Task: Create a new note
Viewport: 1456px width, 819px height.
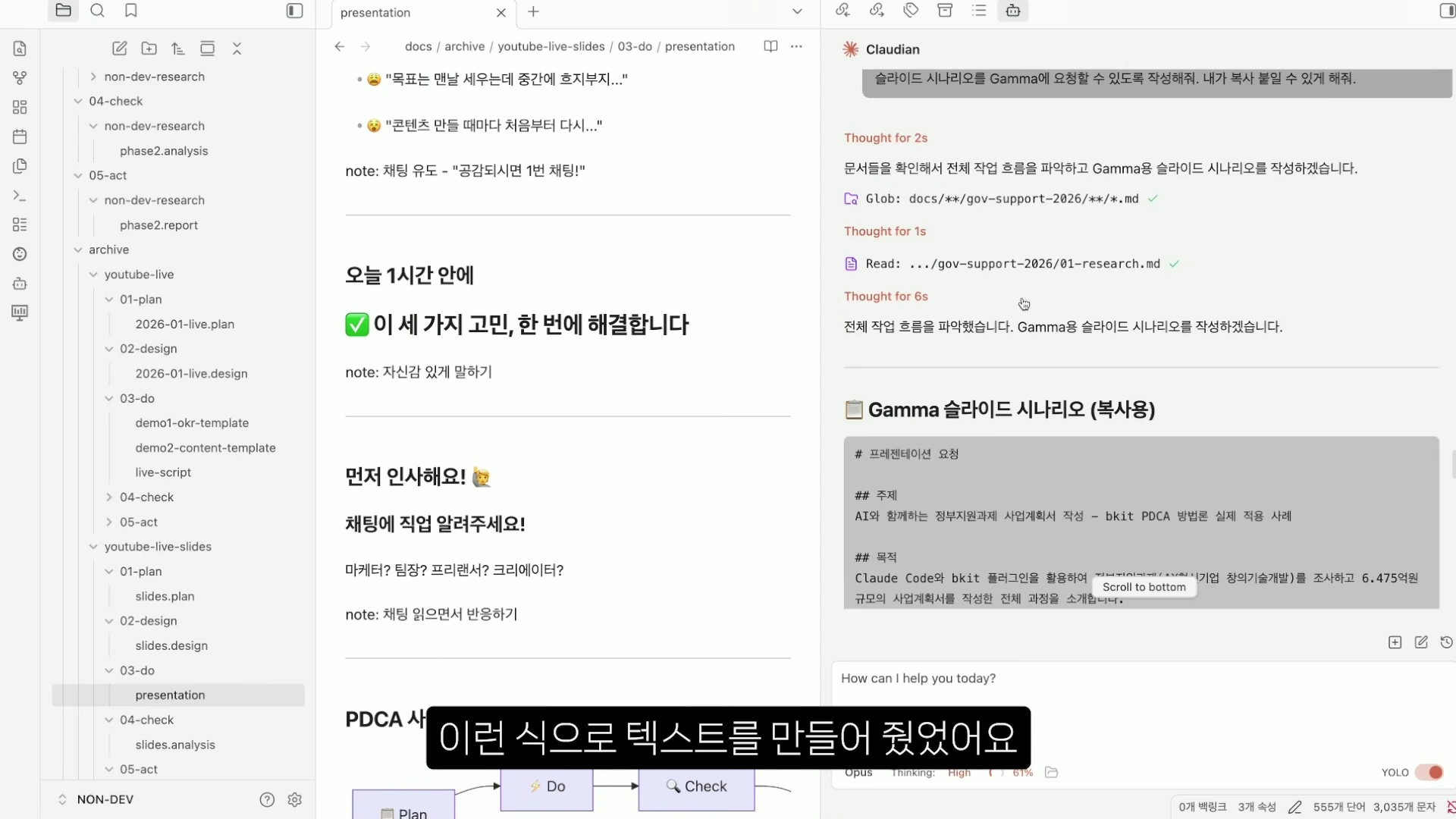Action: click(120, 49)
